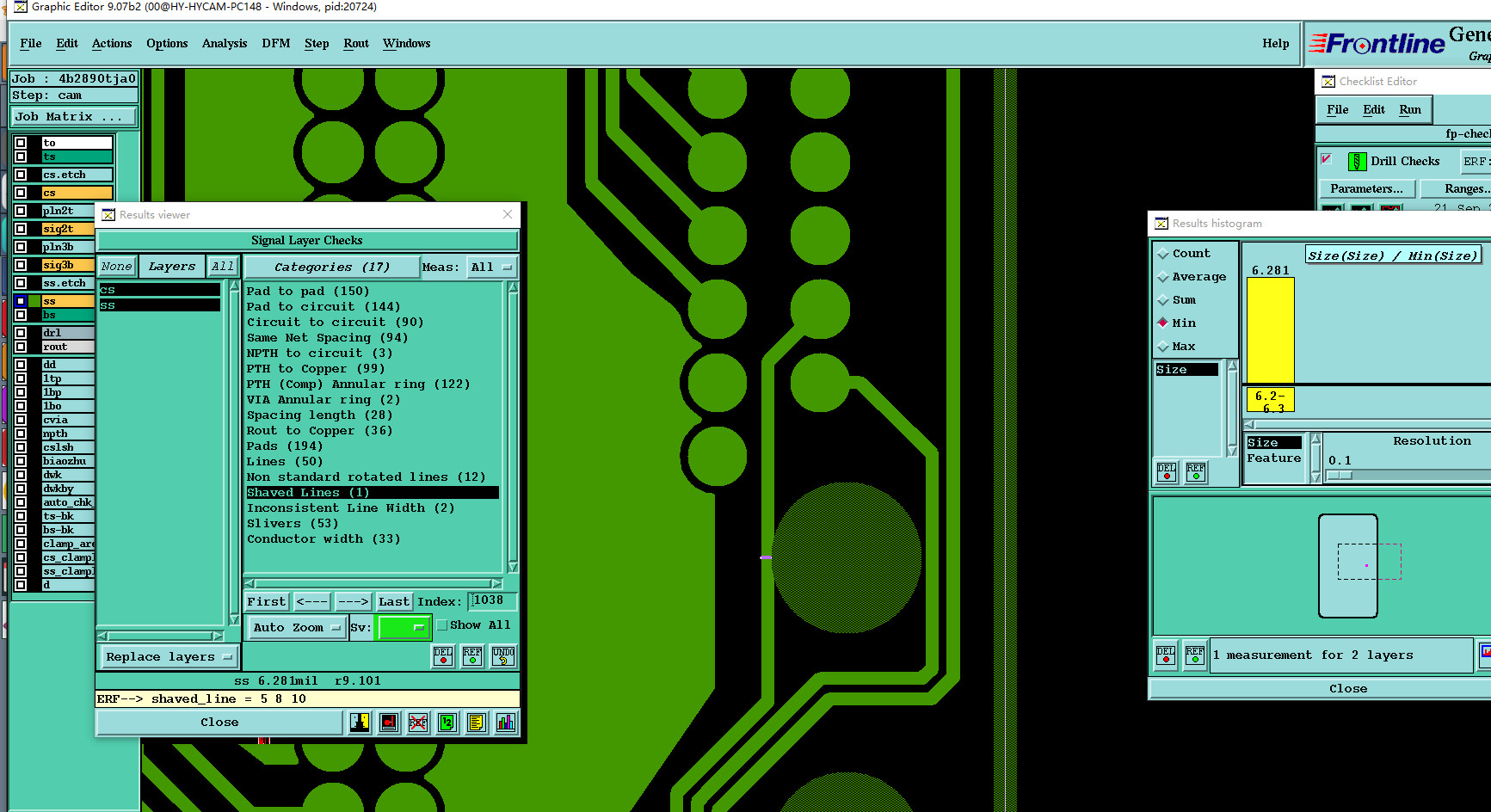1491x812 pixels.
Task: Click the Job Matrix button
Action: tap(74, 117)
